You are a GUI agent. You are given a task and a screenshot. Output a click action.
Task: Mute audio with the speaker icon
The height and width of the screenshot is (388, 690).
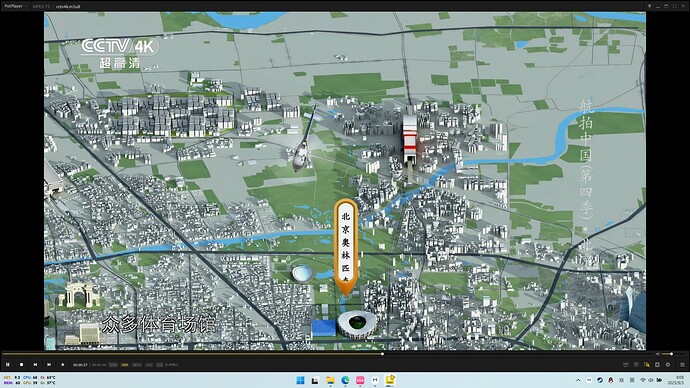(x=657, y=354)
